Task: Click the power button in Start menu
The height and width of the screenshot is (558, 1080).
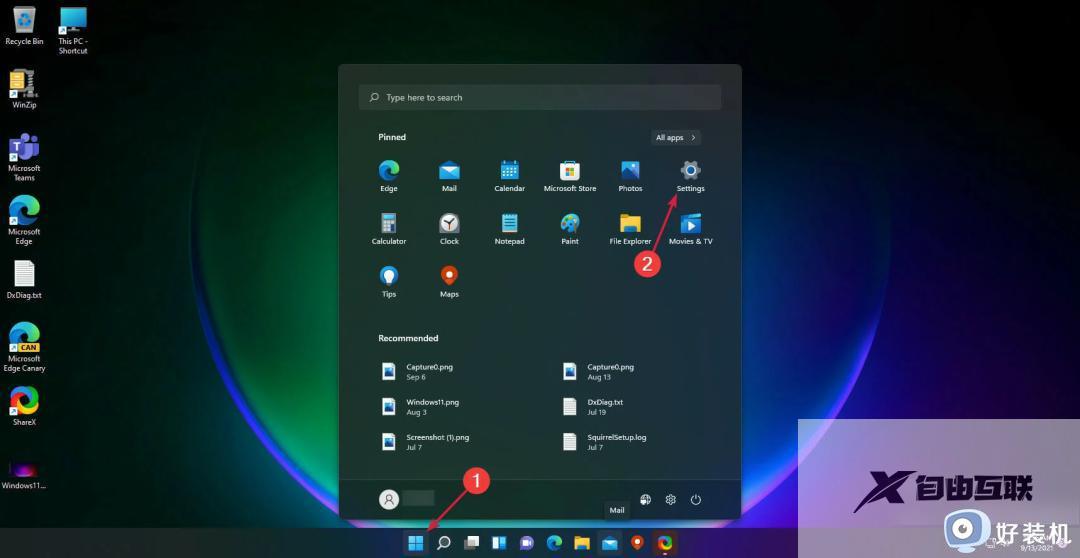Action: pos(696,499)
